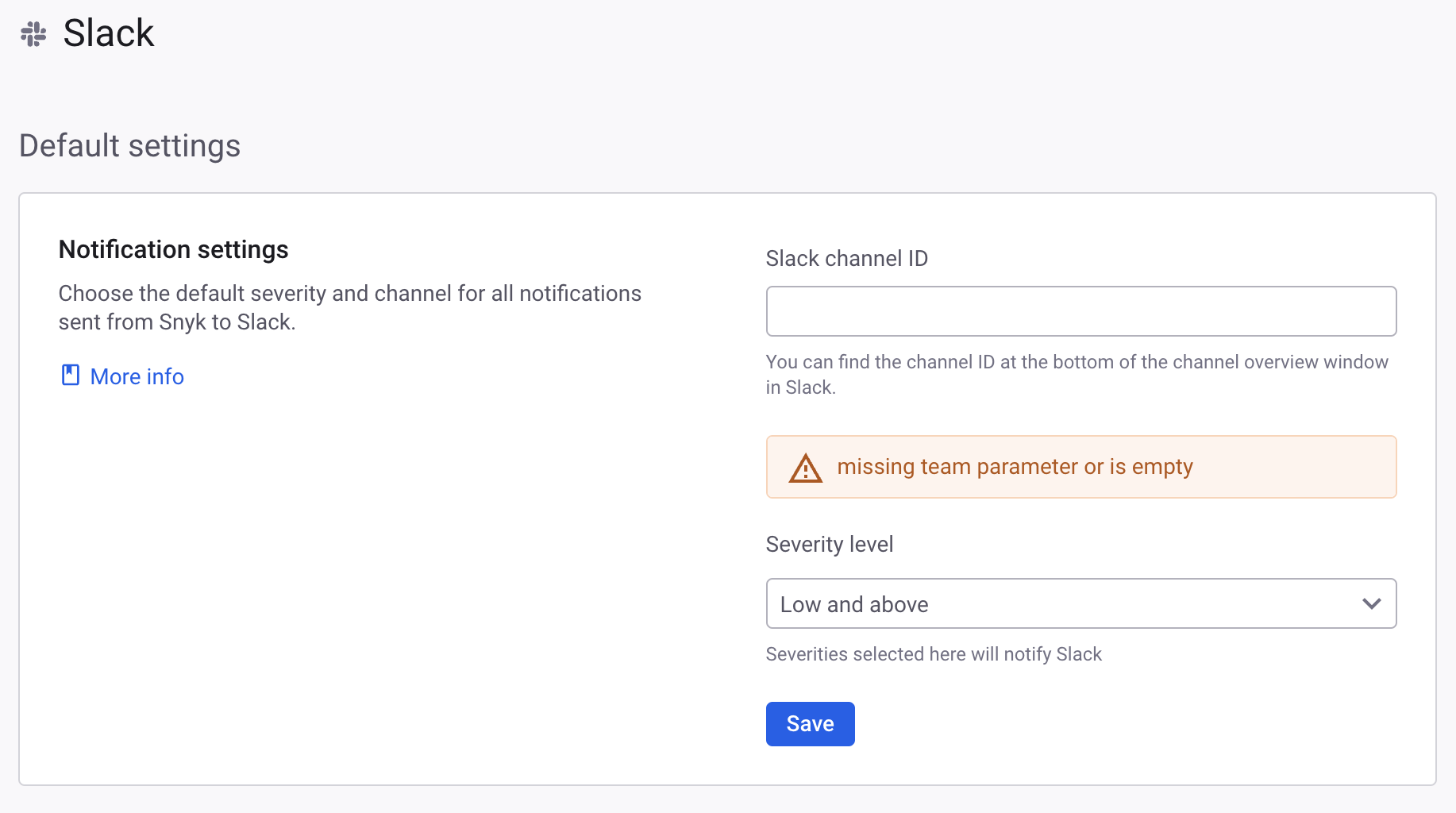Screen dimensions: 1456x813
Task: Click the Slack page title text
Action: 108,33
